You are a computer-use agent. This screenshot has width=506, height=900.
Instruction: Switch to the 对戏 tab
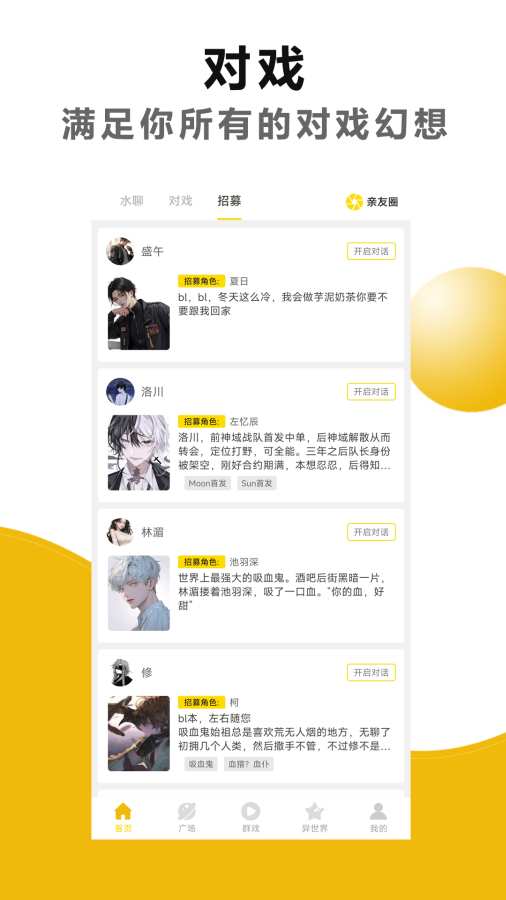(180, 201)
